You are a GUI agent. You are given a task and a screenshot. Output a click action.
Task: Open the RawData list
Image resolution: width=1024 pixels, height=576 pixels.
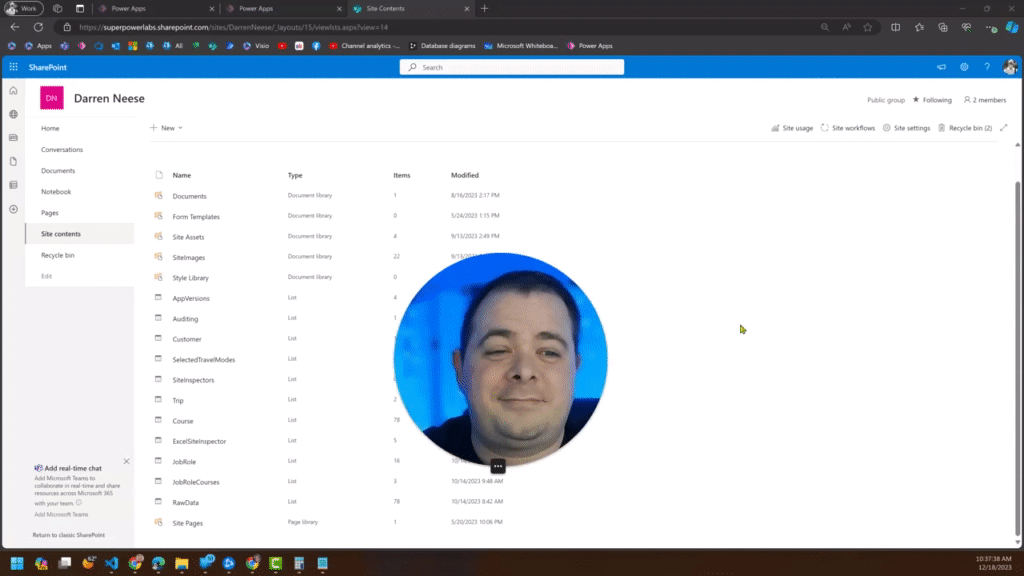[185, 503]
